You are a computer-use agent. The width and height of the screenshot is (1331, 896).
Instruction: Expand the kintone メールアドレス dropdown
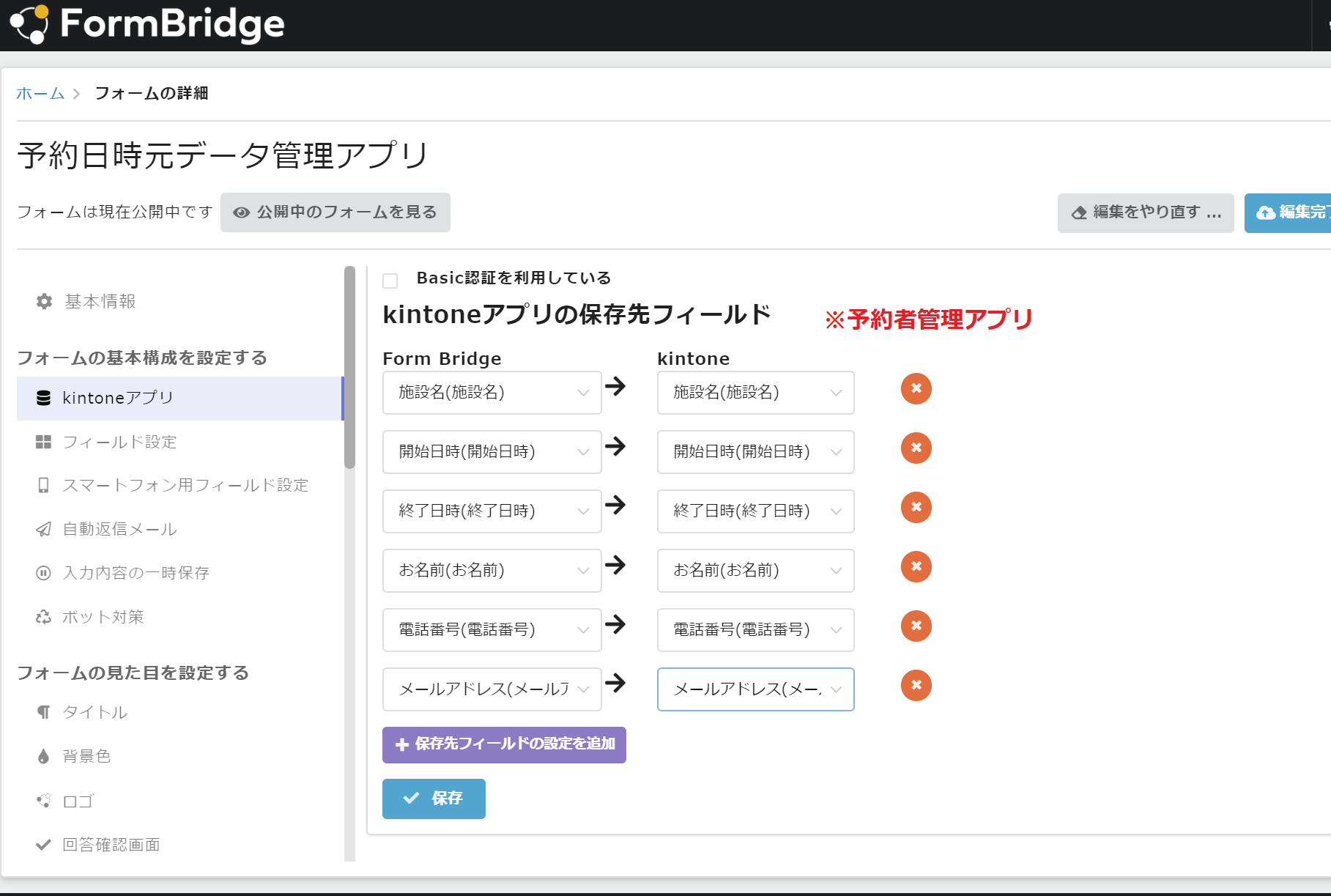(755, 689)
